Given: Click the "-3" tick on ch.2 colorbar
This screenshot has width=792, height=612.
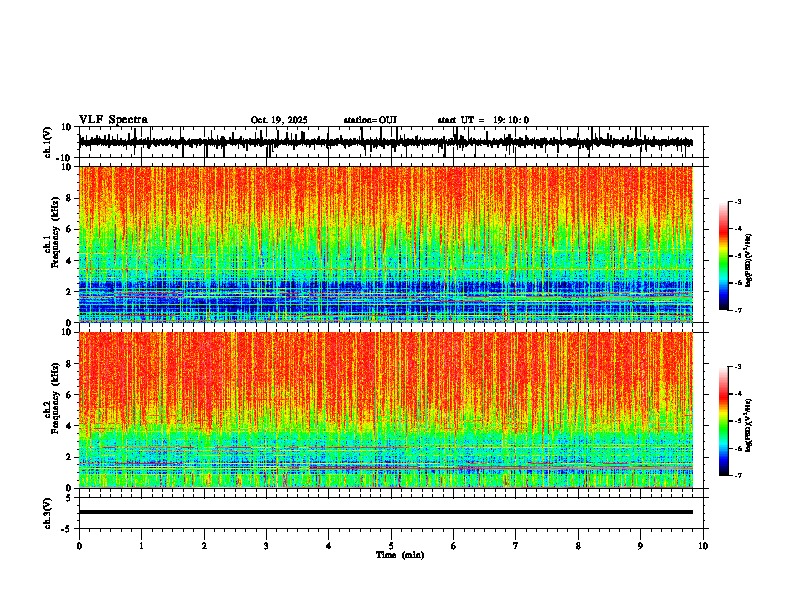Looking at the screenshot, I should 737,367.
